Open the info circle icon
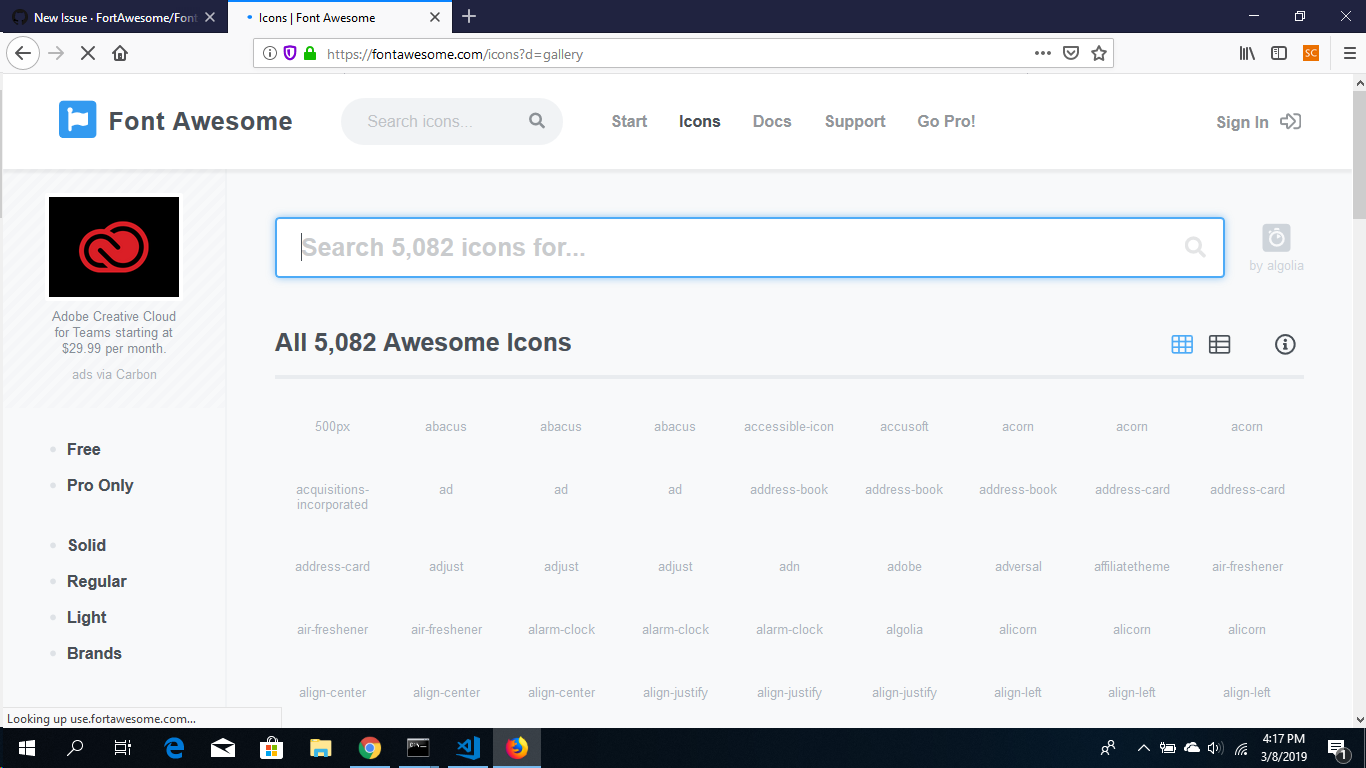The width and height of the screenshot is (1366, 768). click(1285, 344)
